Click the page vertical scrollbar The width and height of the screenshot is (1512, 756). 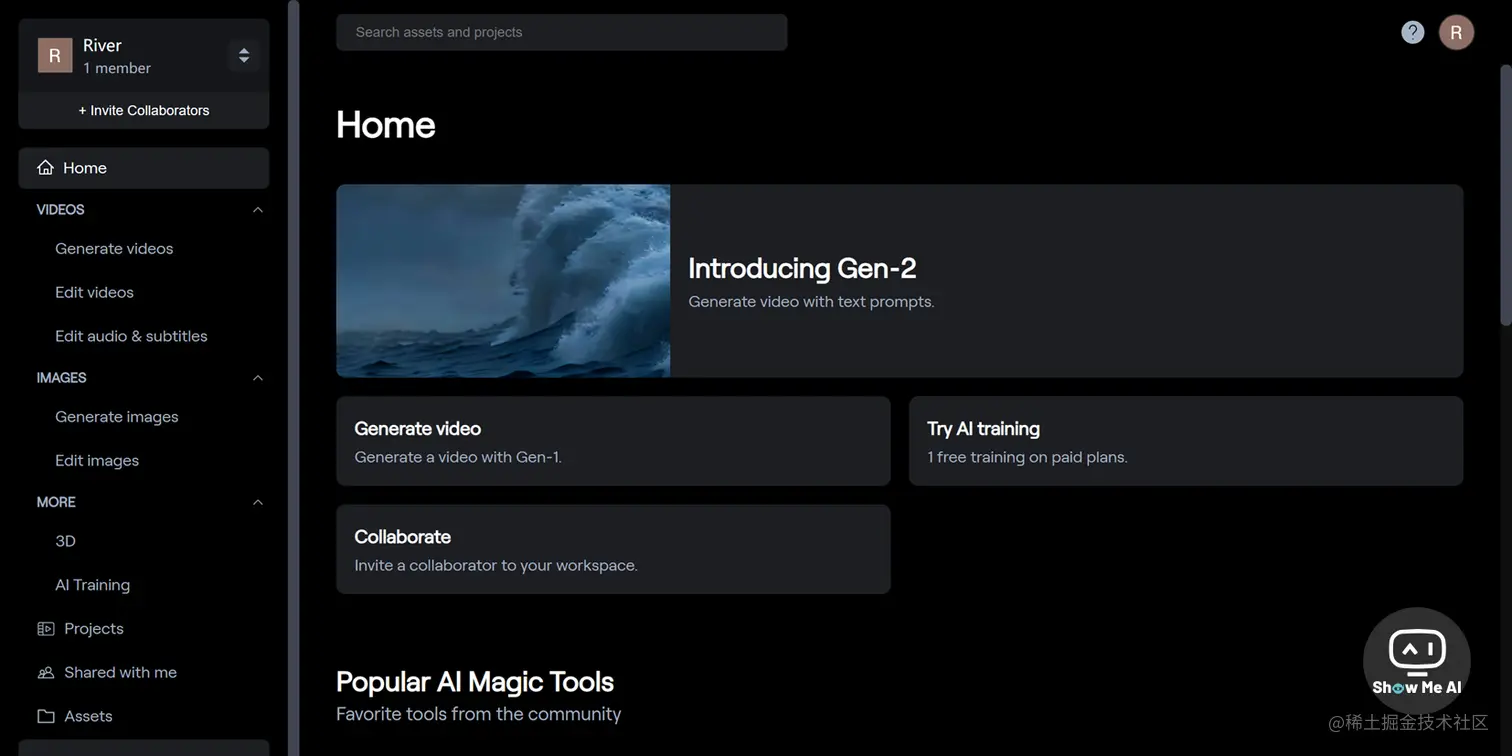pyautogui.click(x=1506, y=195)
